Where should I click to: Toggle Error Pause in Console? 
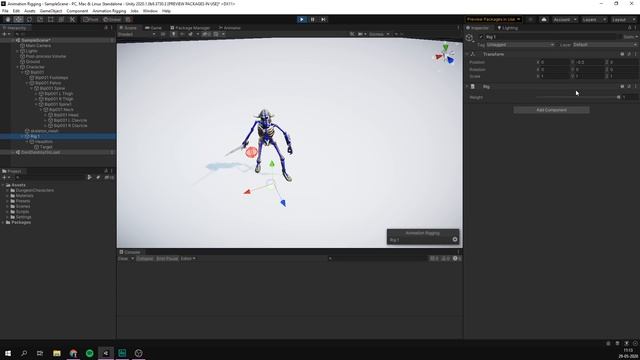tap(167, 258)
